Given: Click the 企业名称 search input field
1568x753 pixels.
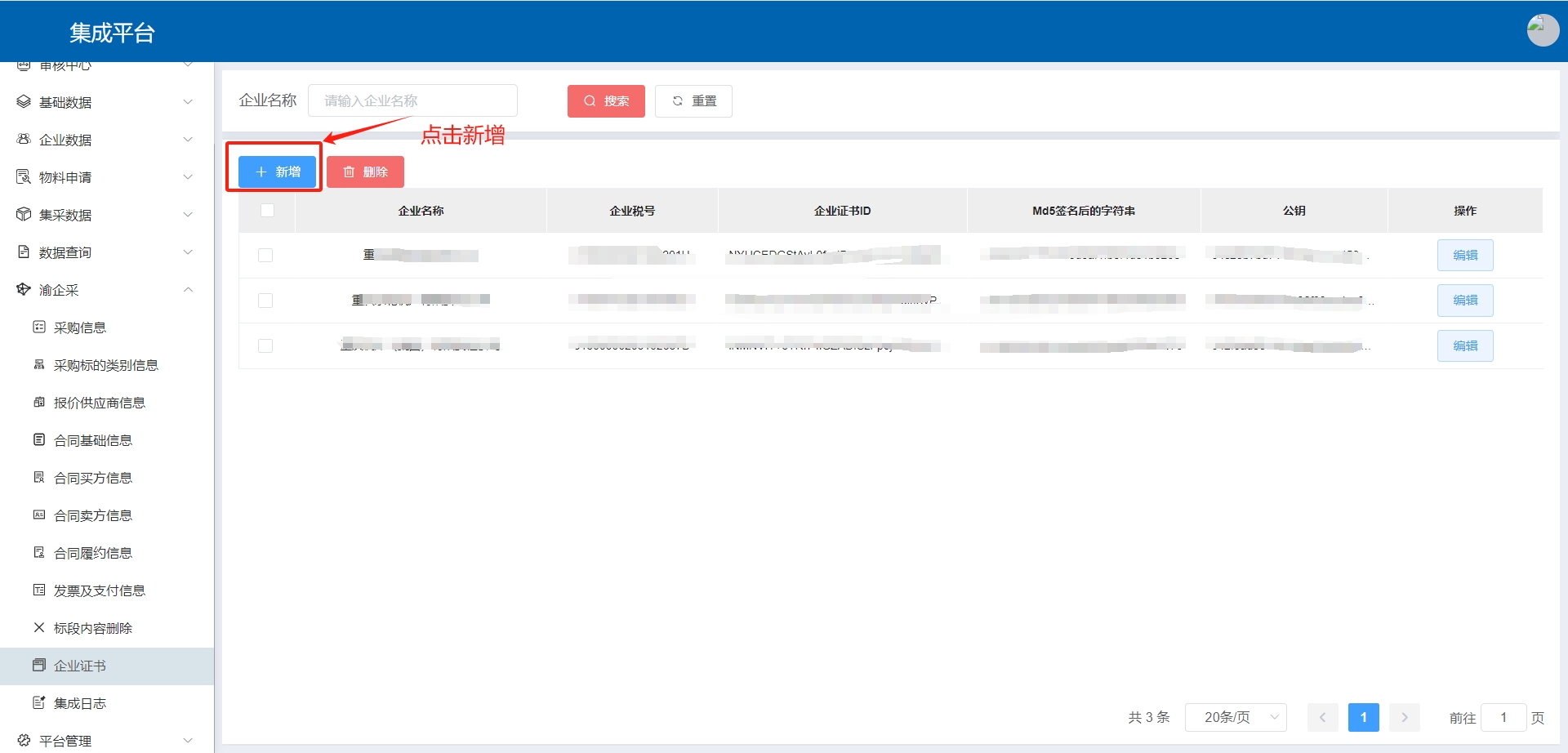Looking at the screenshot, I should pyautogui.click(x=412, y=101).
